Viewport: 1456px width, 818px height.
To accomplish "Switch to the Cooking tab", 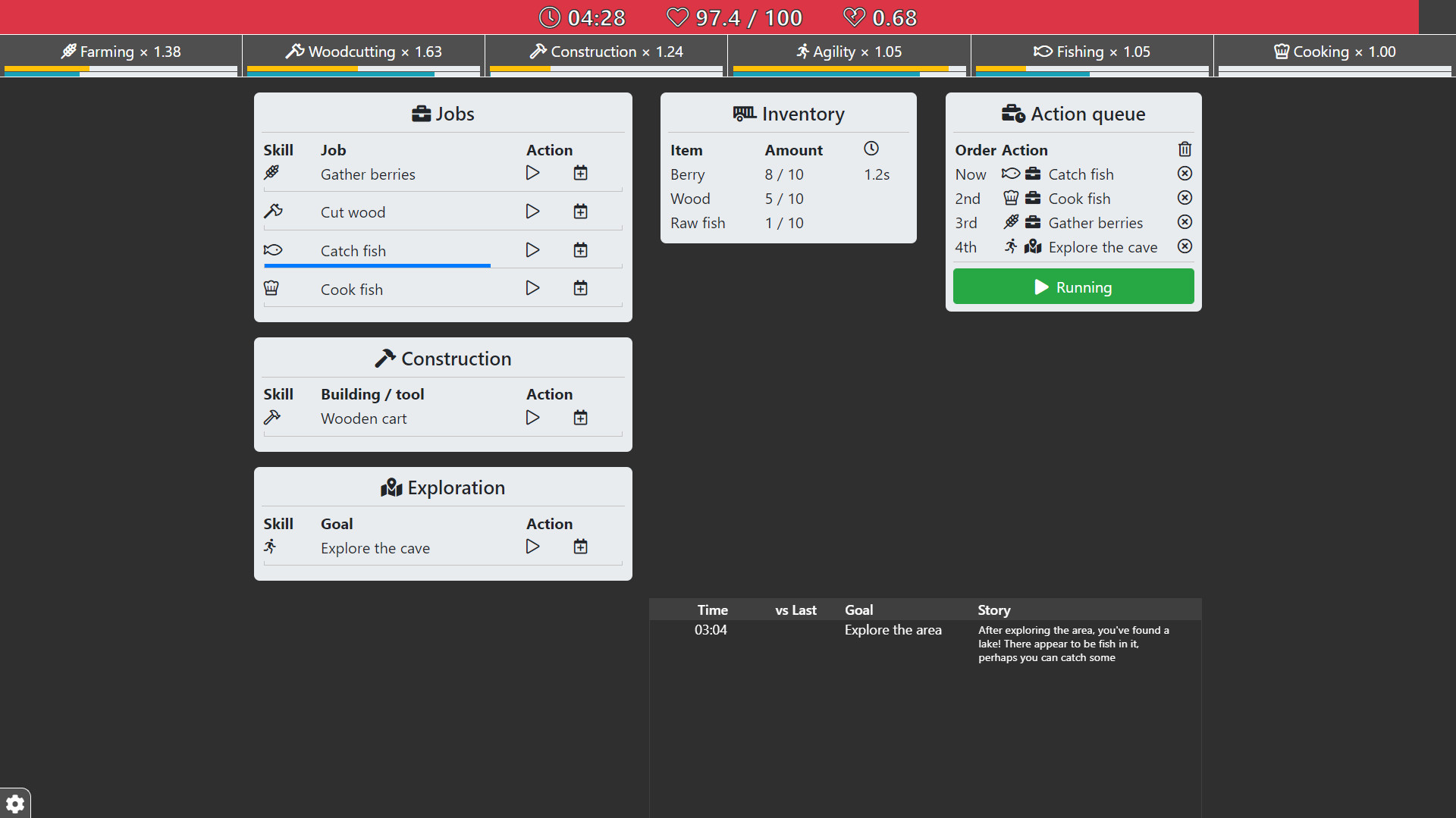I will coord(1335,52).
